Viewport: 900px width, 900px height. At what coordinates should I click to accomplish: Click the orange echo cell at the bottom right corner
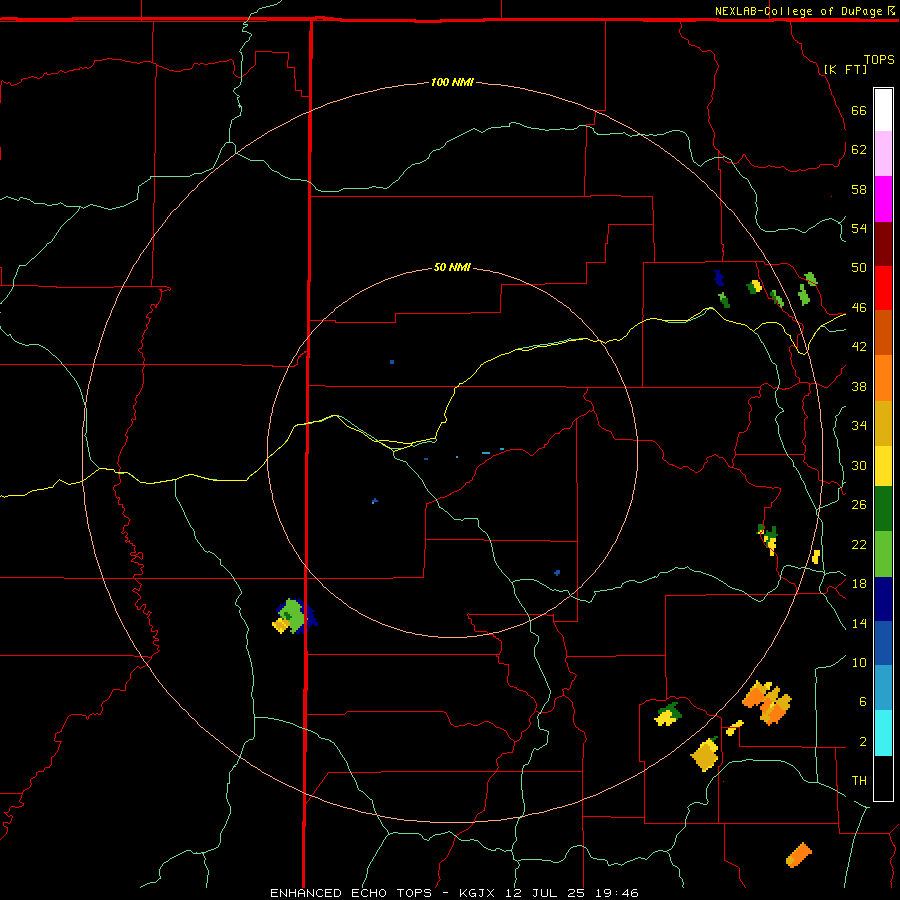(x=798, y=855)
